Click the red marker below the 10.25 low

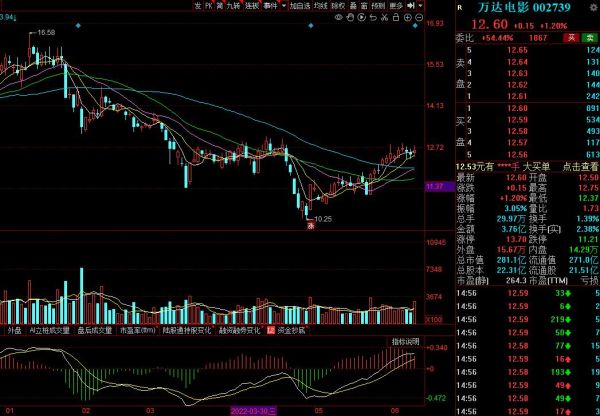pos(310,227)
